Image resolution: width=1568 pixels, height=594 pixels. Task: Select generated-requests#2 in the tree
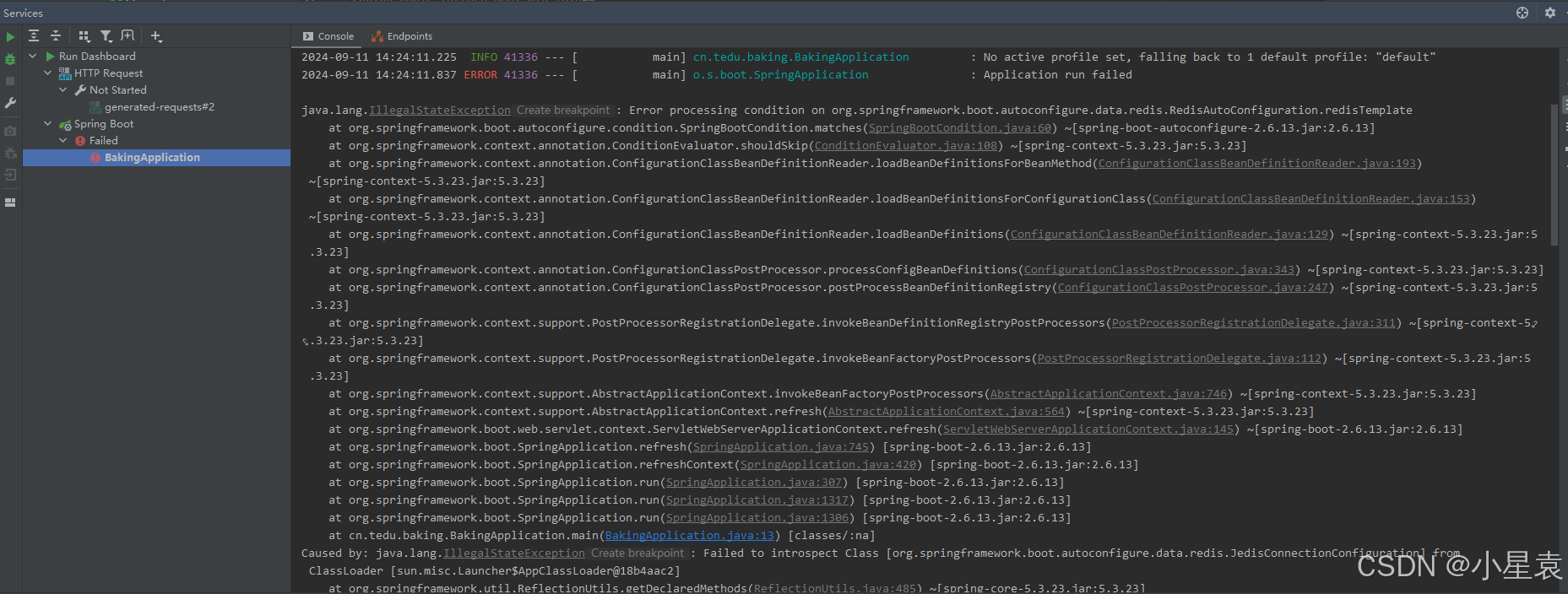pos(159,107)
